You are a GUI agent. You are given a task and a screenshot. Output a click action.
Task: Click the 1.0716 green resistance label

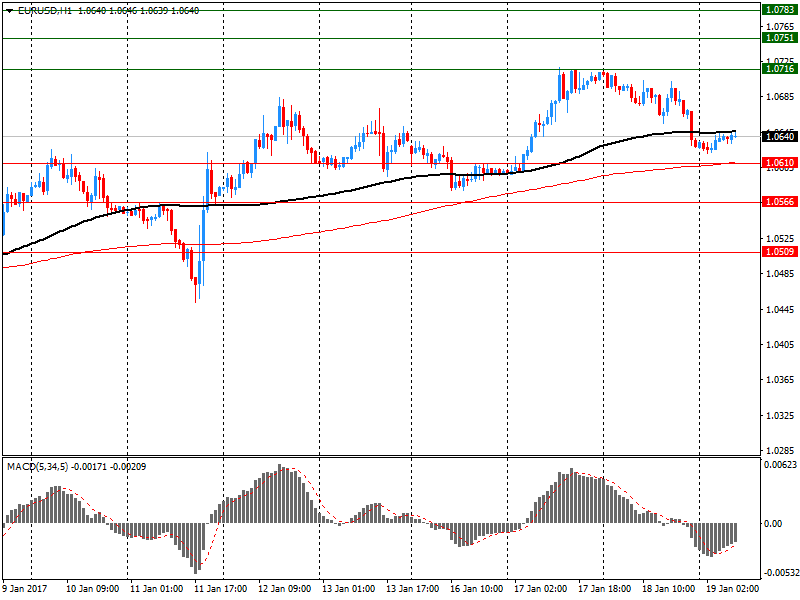780,69
